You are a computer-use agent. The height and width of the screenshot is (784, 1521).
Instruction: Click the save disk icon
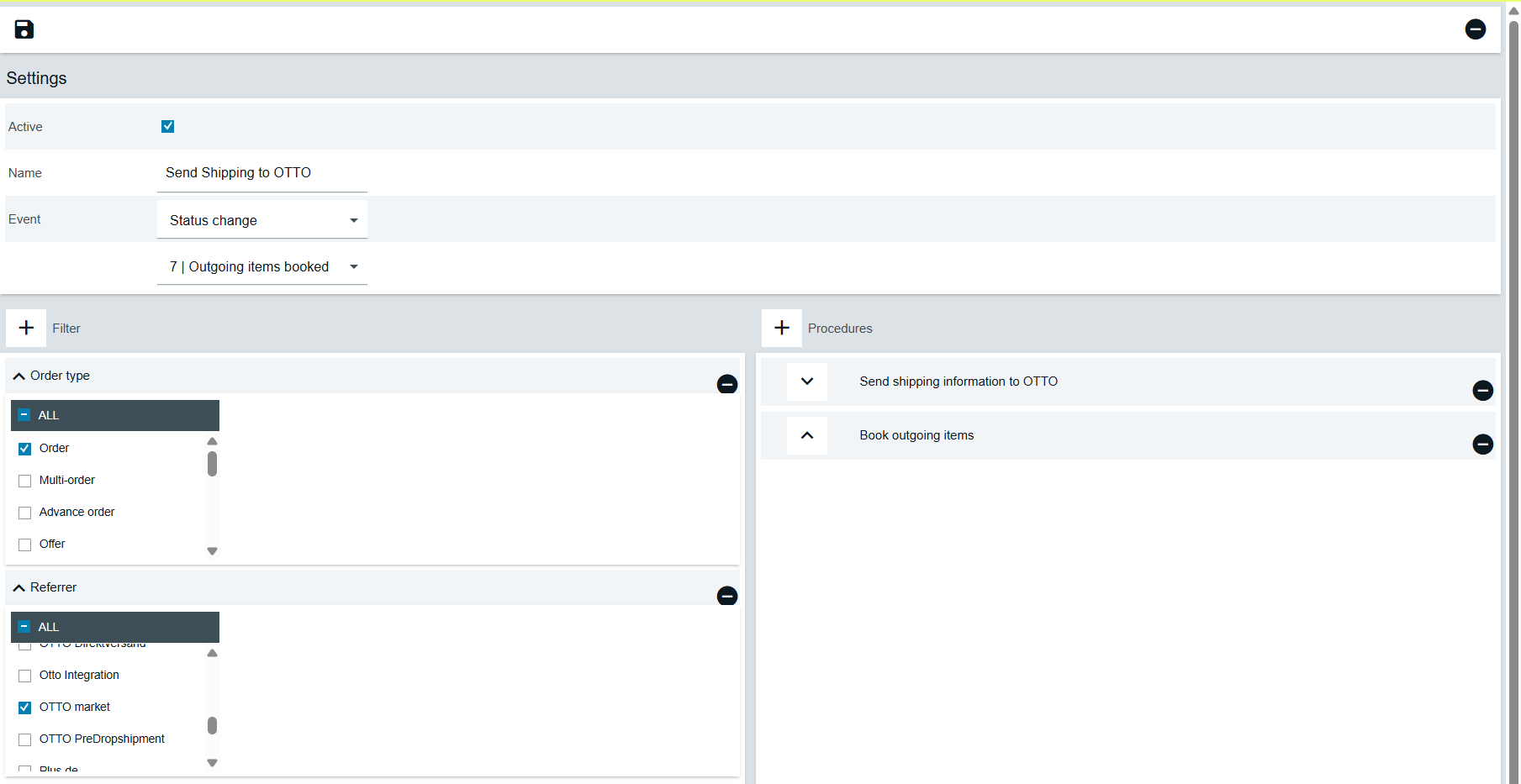tap(24, 29)
